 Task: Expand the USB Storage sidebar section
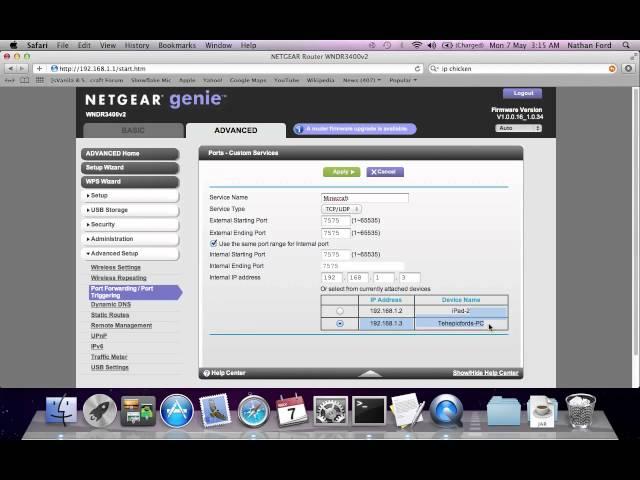point(130,210)
